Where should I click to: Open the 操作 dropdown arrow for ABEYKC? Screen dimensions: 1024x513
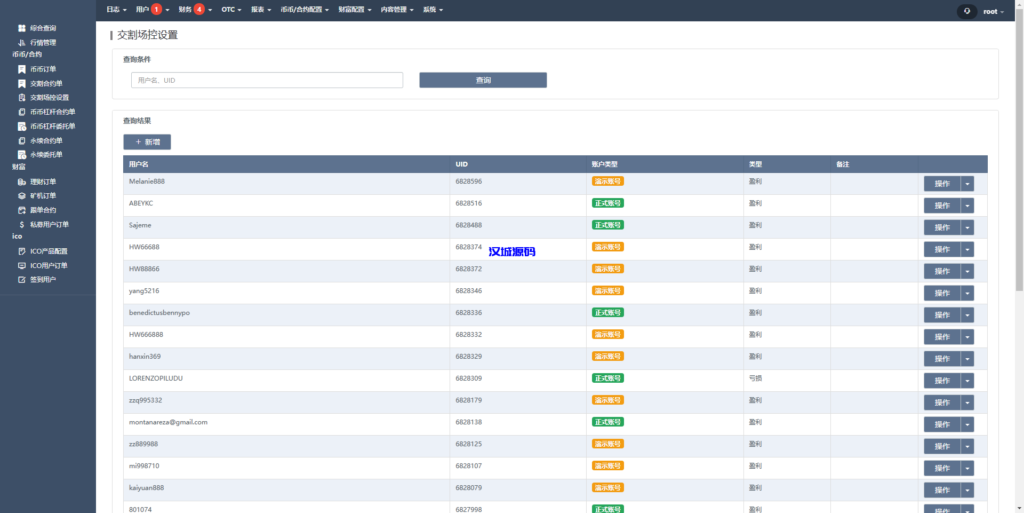click(967, 205)
